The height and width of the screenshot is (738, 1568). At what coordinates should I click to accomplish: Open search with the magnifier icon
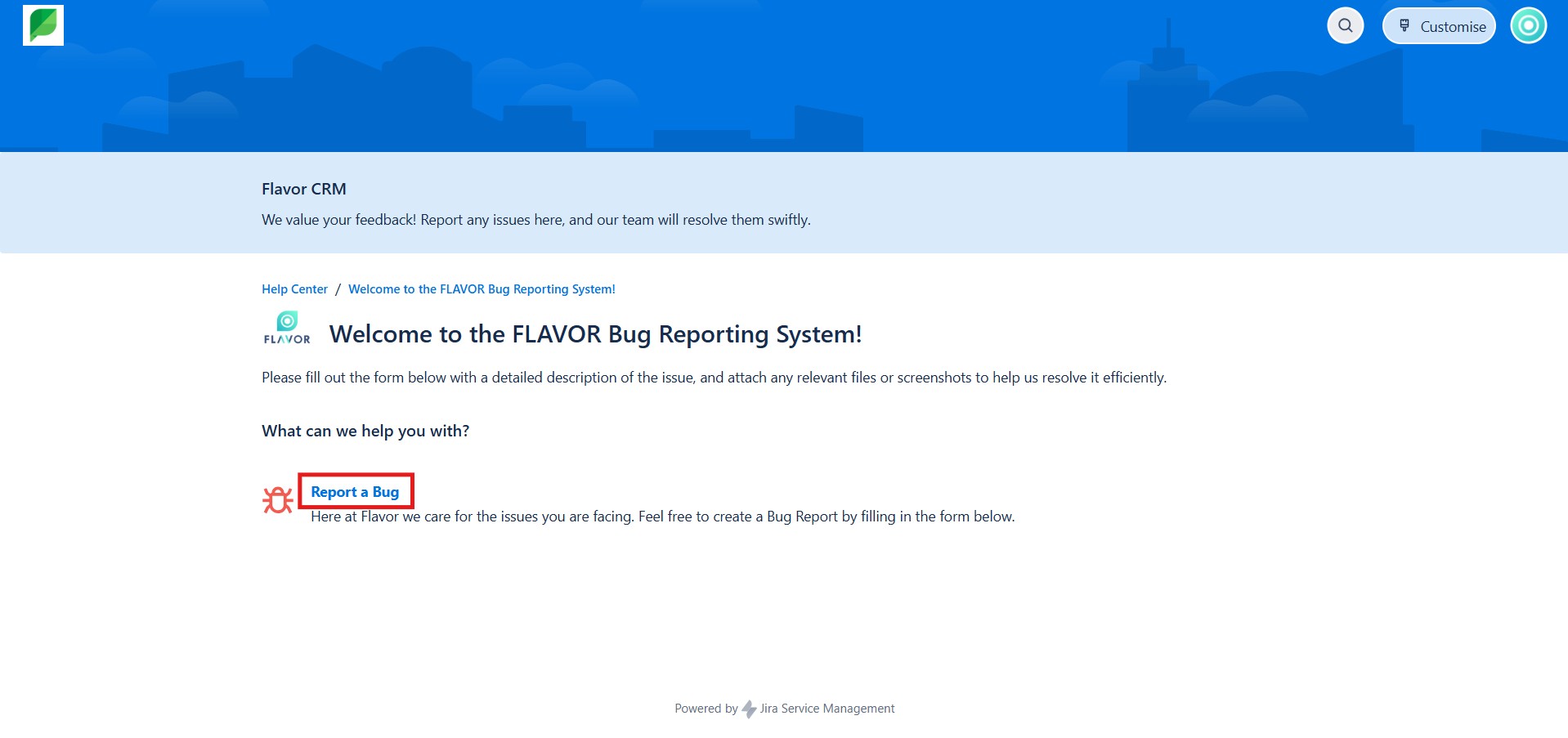tap(1345, 26)
